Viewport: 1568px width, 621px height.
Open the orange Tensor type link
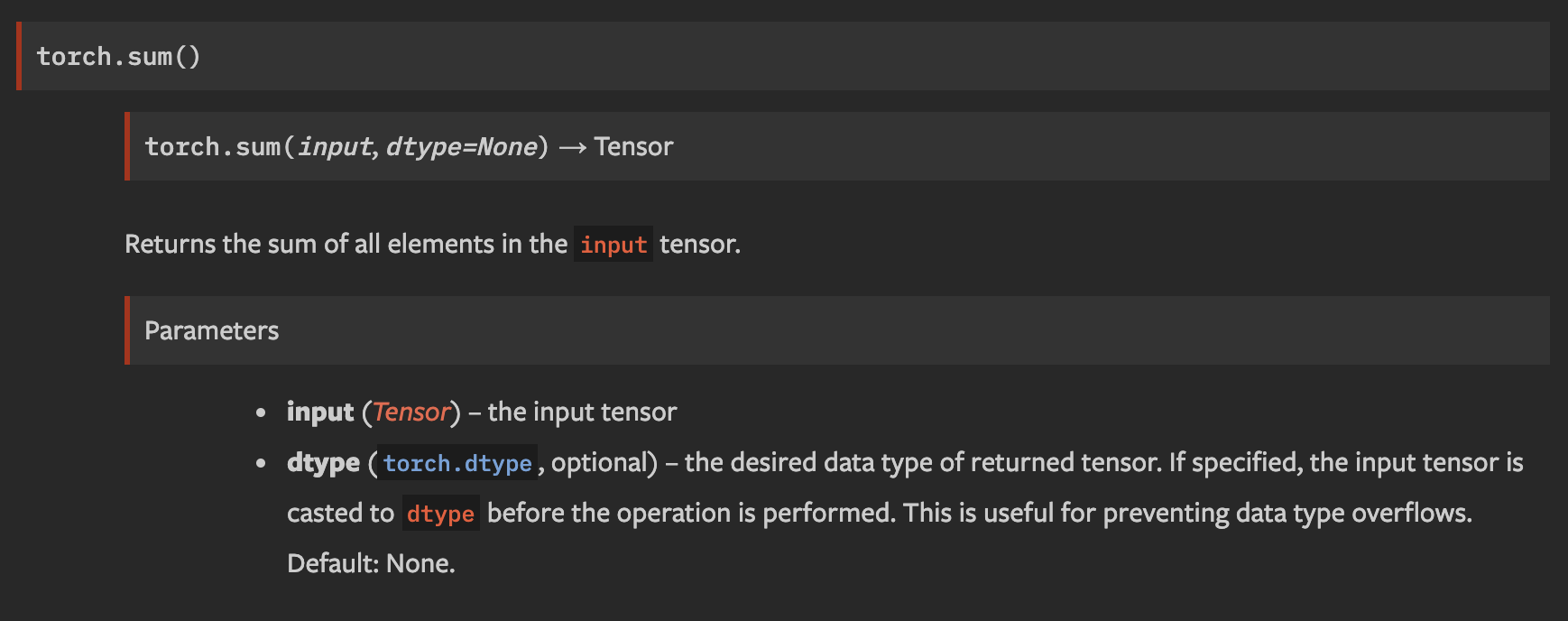411,412
